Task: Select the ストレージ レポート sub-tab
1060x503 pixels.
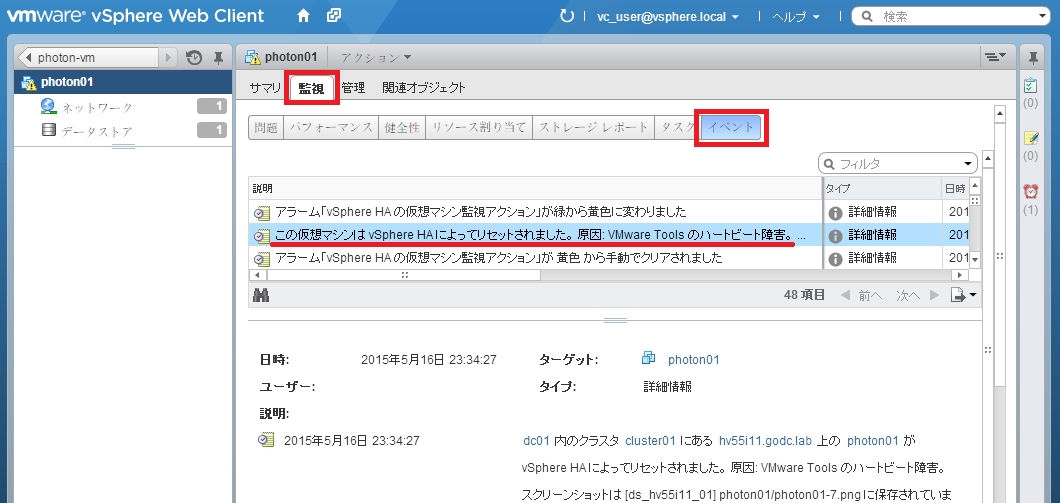Action: point(594,127)
